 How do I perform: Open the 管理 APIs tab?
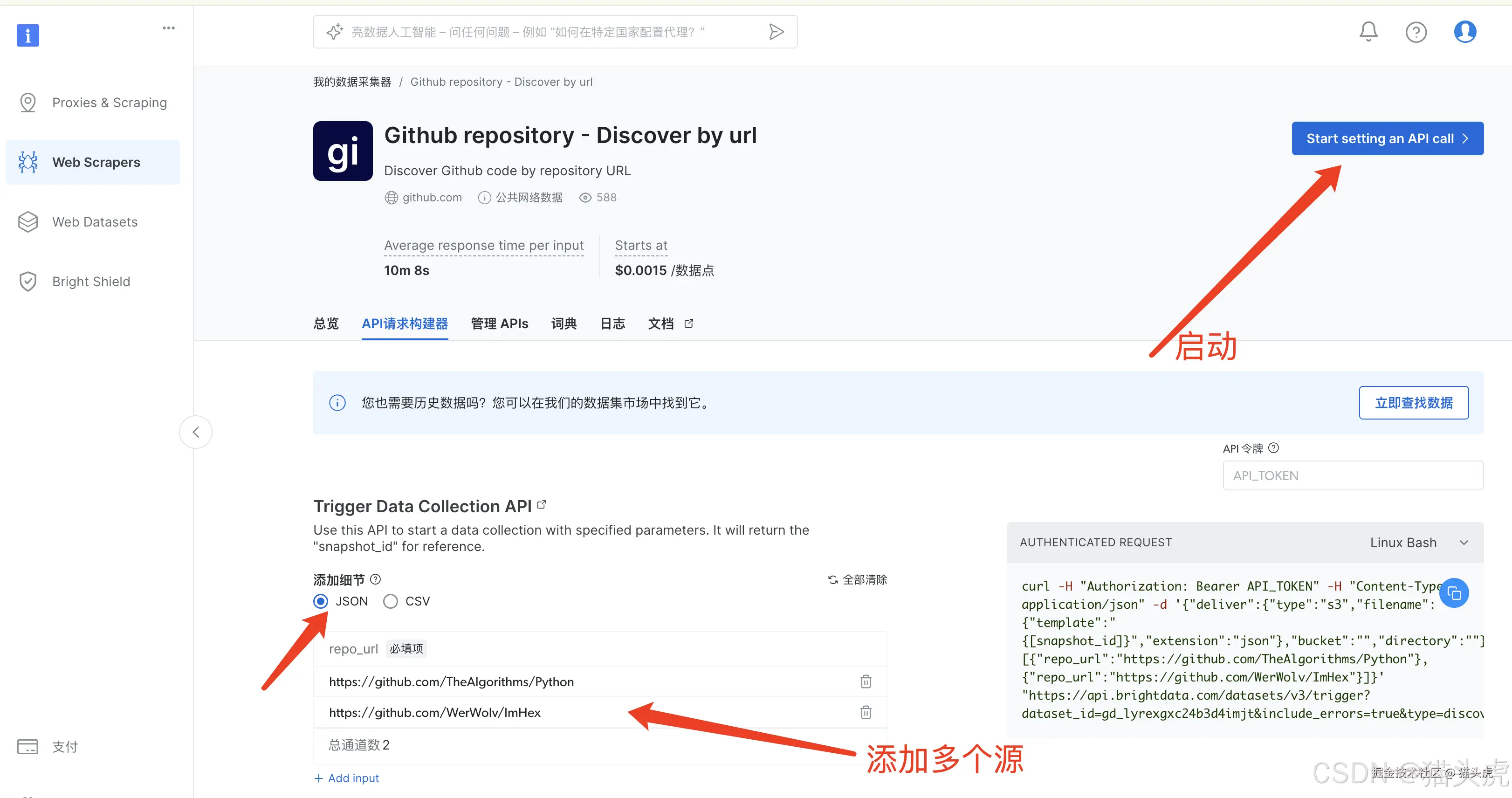coord(499,323)
